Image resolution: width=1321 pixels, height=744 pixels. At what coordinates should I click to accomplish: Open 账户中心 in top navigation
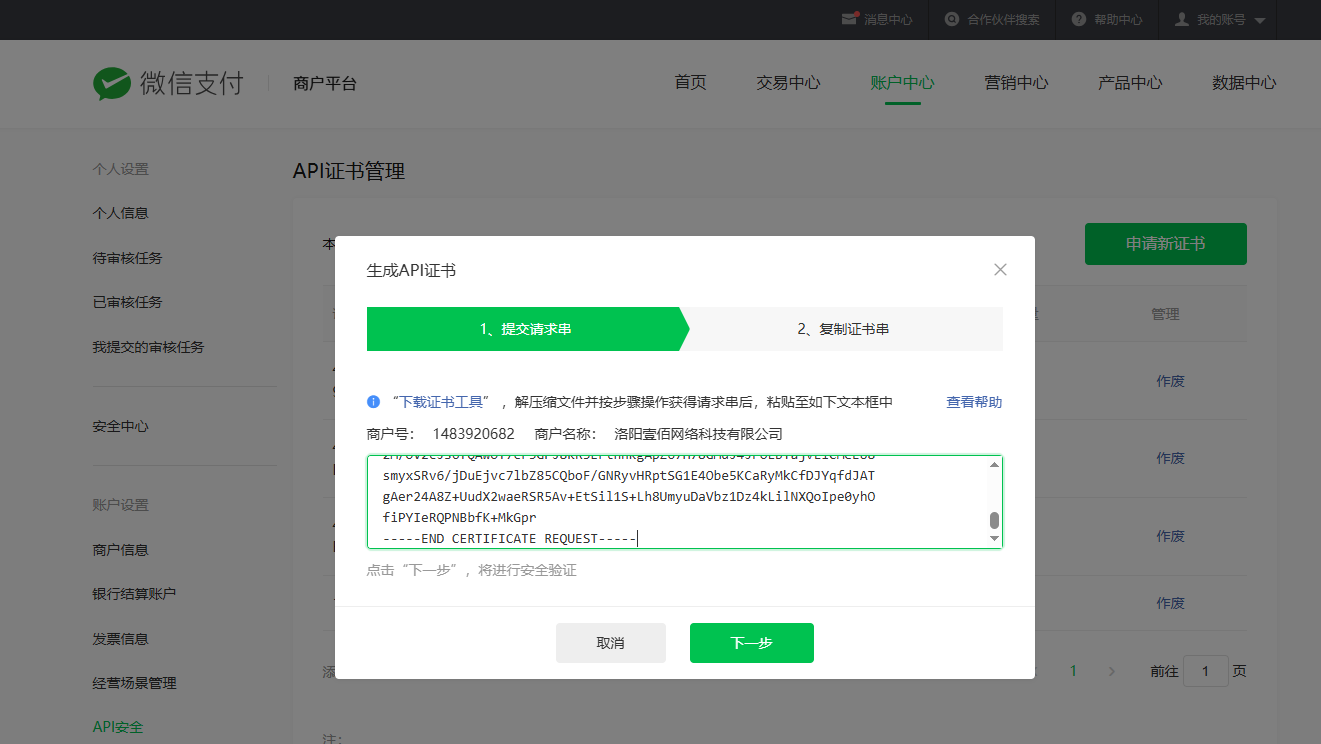coord(902,83)
